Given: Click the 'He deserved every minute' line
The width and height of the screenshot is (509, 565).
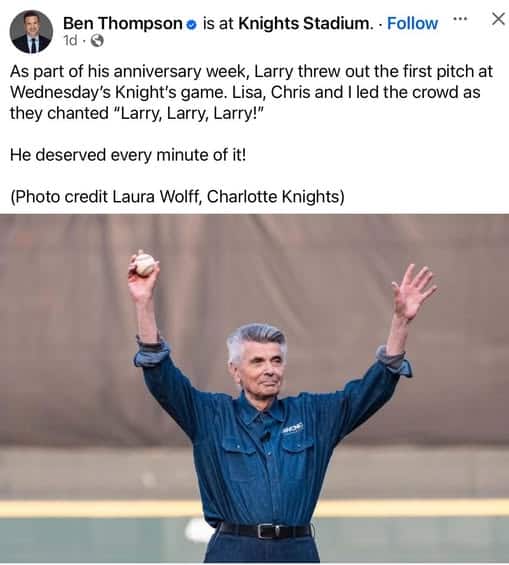Looking at the screenshot, I should [128, 155].
